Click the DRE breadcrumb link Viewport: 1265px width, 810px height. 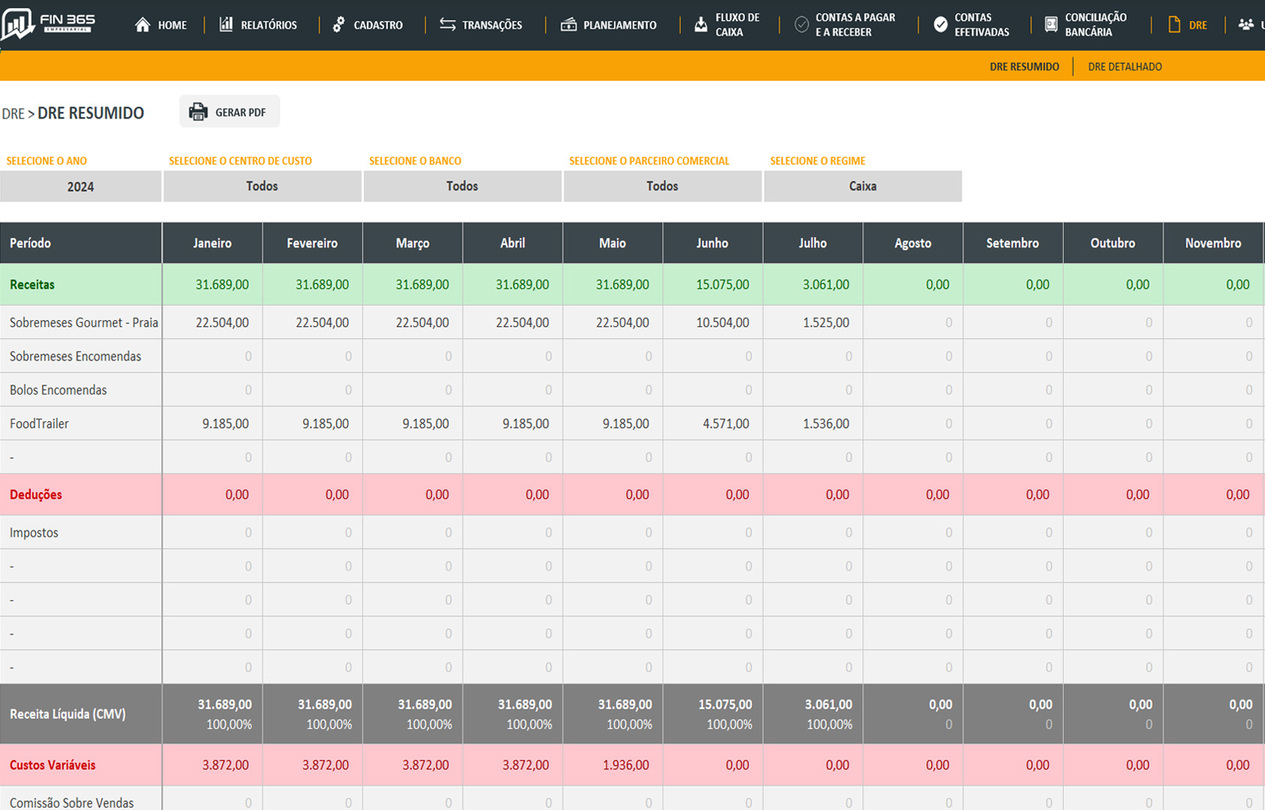(13, 113)
